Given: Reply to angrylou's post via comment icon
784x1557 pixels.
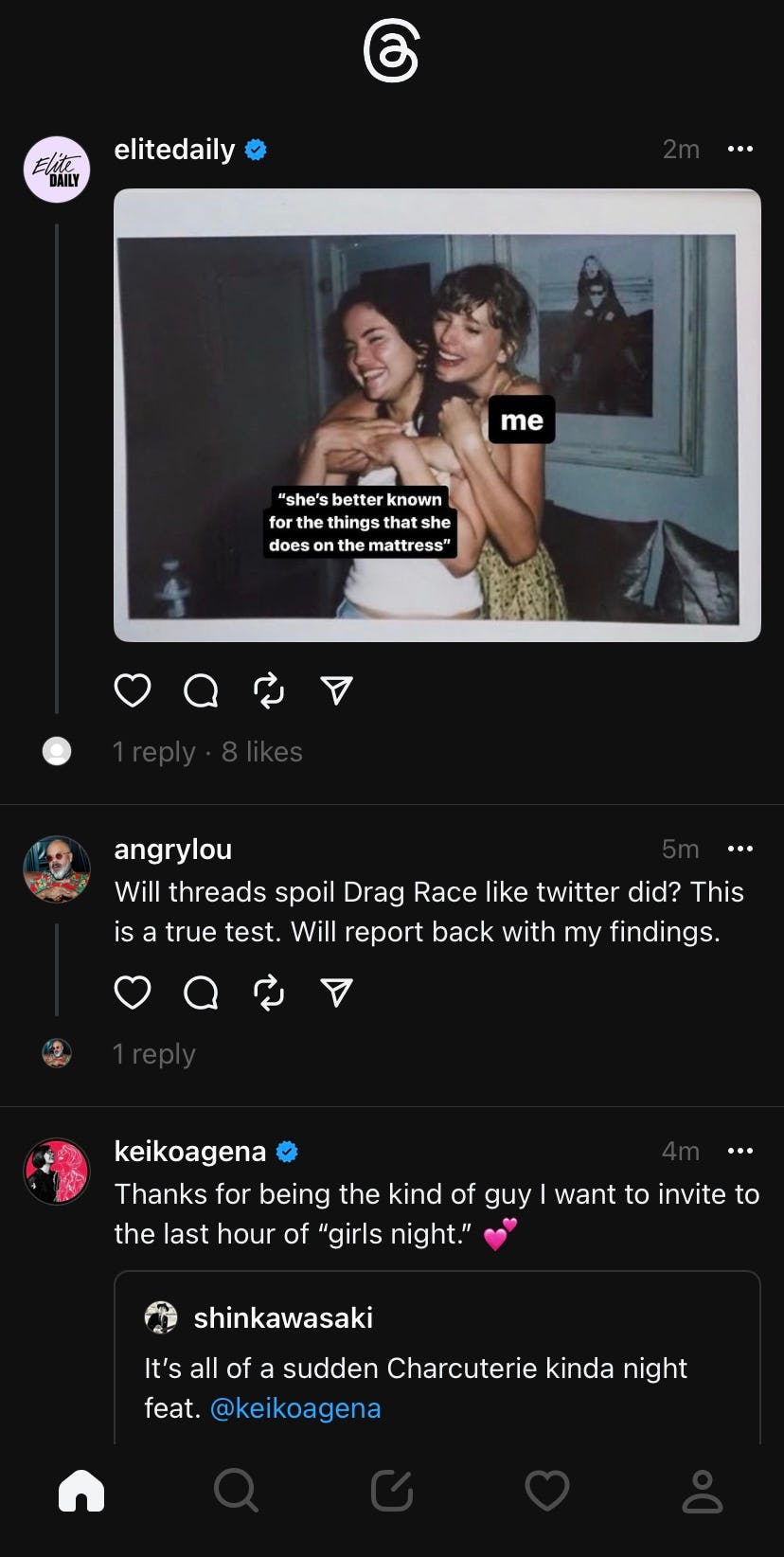Looking at the screenshot, I should (x=201, y=993).
